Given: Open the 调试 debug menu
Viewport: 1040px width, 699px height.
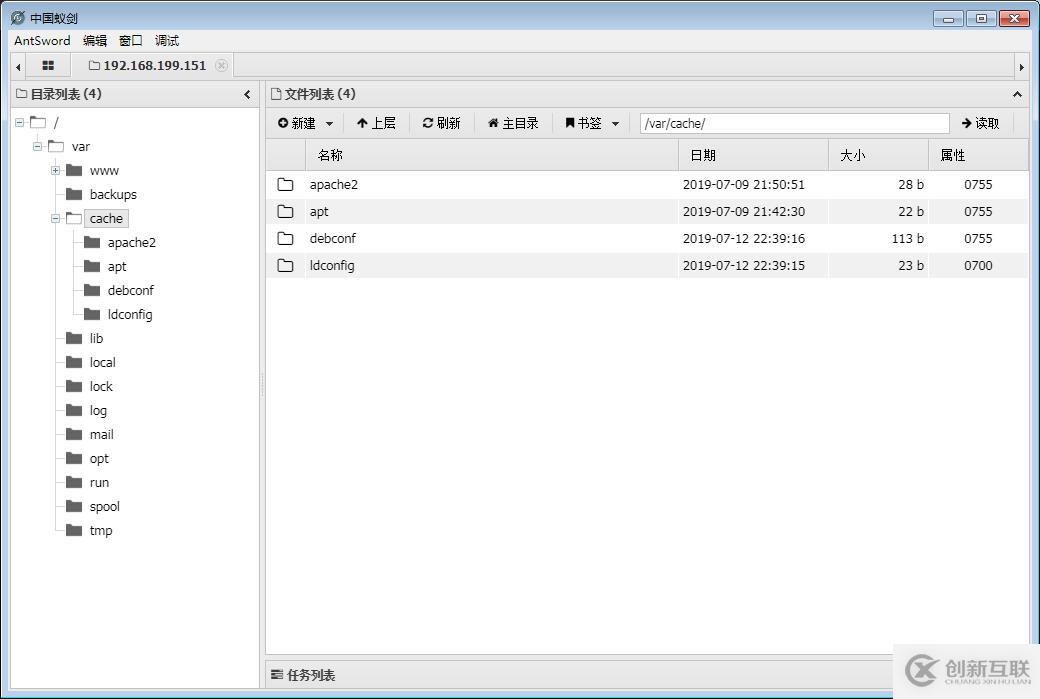Looking at the screenshot, I should [x=165, y=40].
